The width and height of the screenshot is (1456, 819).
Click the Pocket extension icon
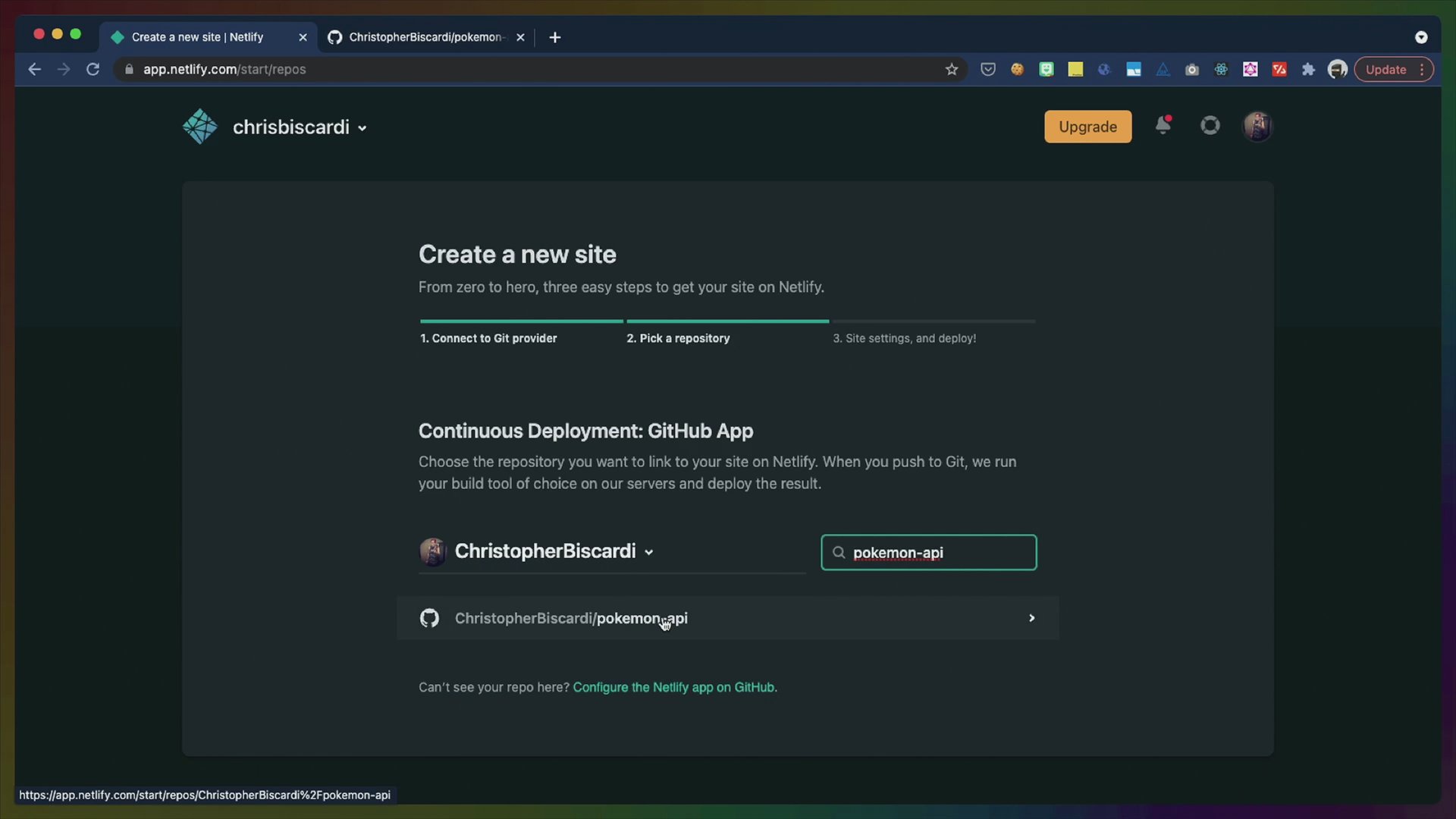tap(988, 69)
